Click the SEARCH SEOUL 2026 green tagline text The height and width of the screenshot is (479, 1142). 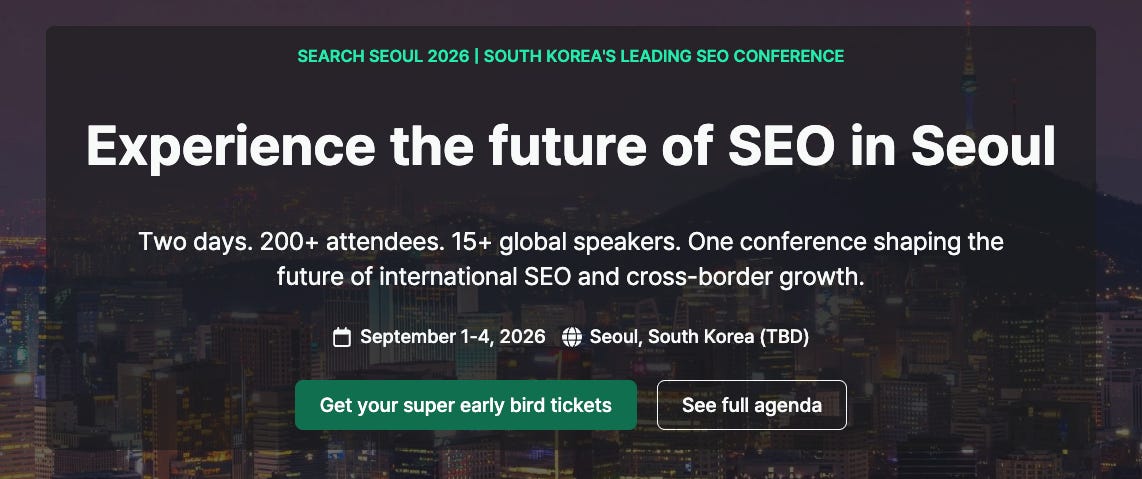point(383,56)
